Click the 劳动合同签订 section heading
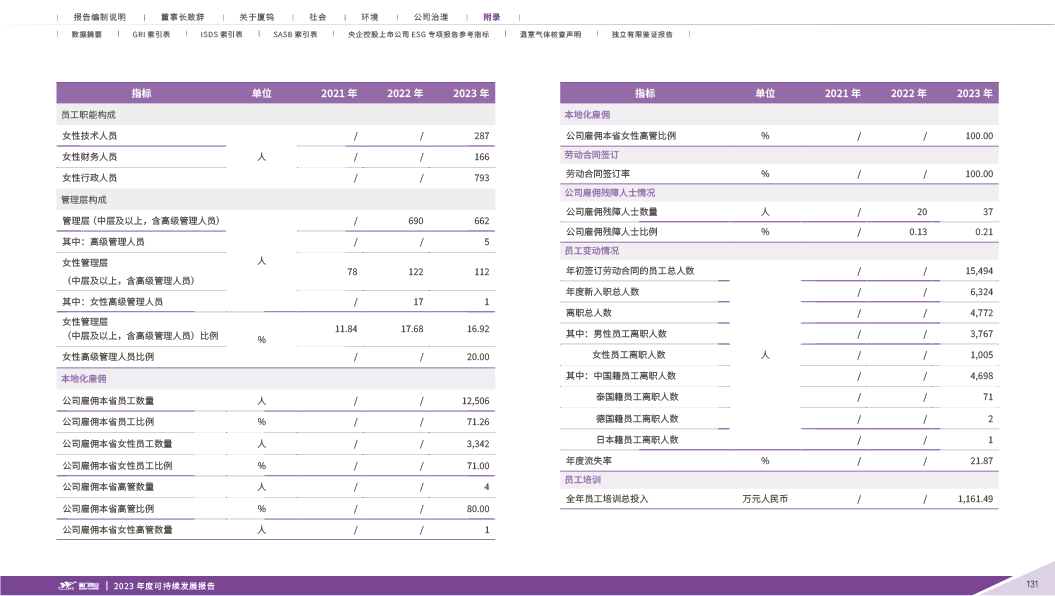1055x596 pixels. (x=592, y=155)
